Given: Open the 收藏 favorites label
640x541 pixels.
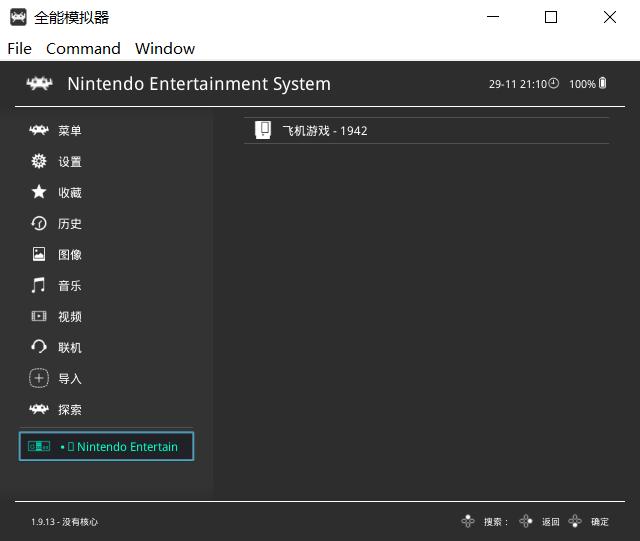Looking at the screenshot, I should point(70,193).
